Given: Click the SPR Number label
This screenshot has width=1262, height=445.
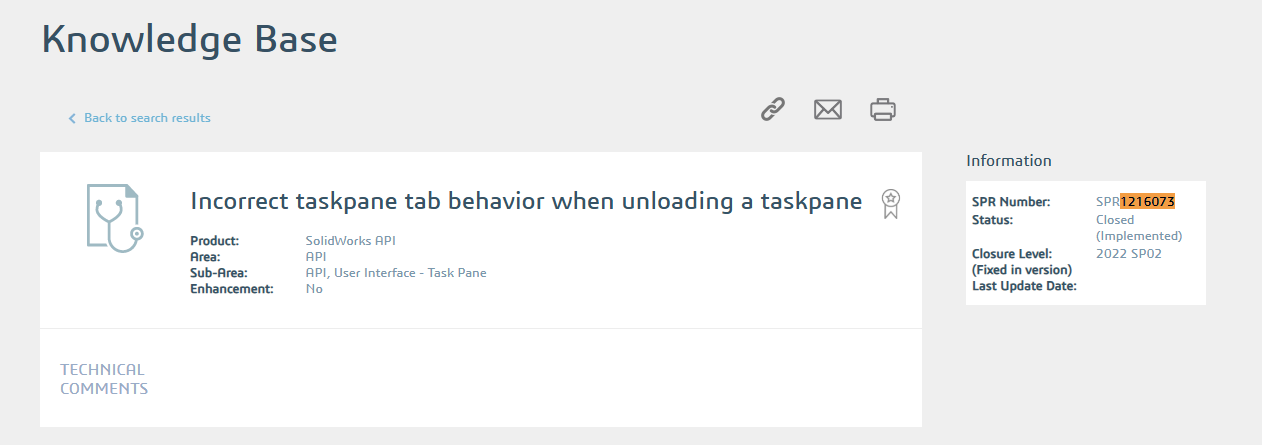Looking at the screenshot, I should point(1011,202).
